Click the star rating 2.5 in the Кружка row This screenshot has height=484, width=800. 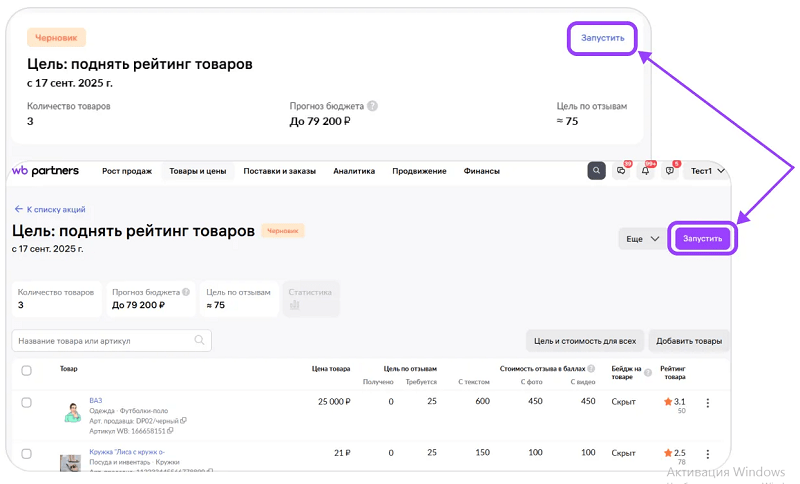point(675,453)
